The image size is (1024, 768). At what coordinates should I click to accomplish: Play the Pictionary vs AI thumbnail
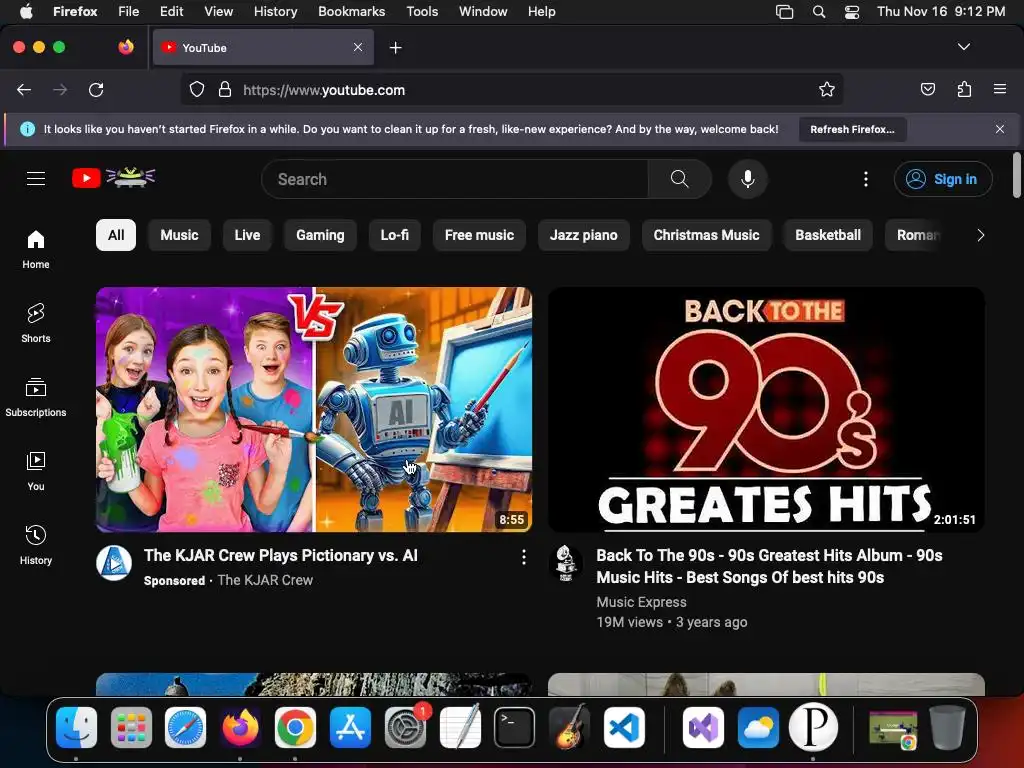(314, 409)
